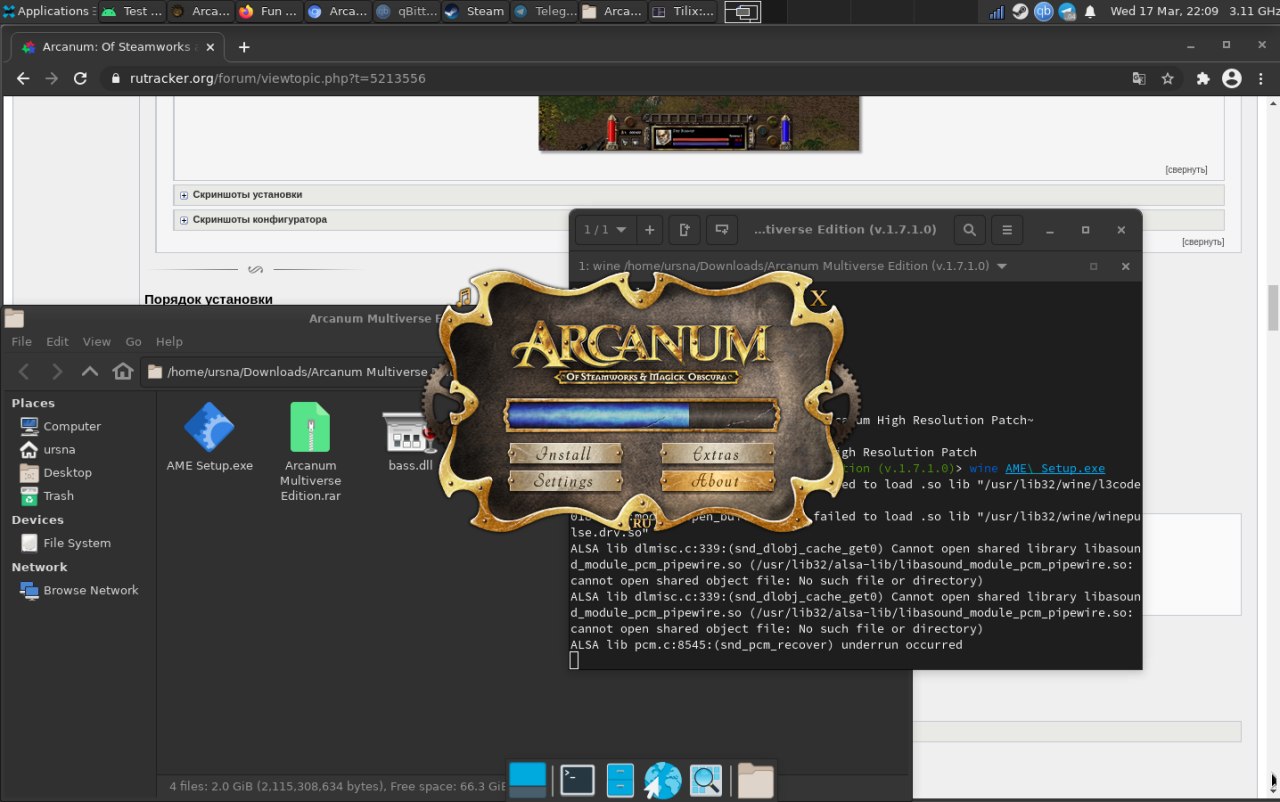
Task: Open the browser three-dot menu
Action: 1261,78
